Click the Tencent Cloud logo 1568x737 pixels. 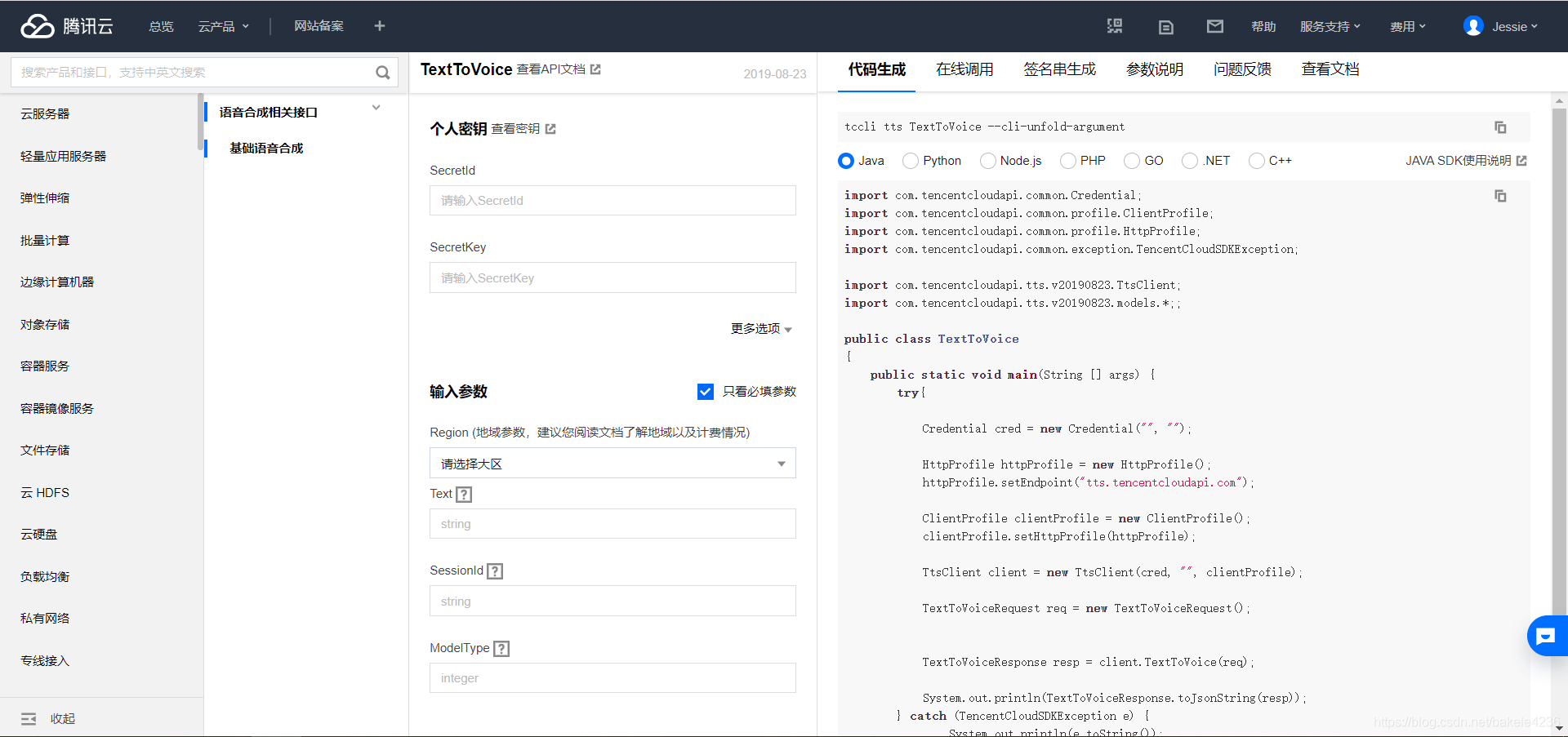pos(67,26)
